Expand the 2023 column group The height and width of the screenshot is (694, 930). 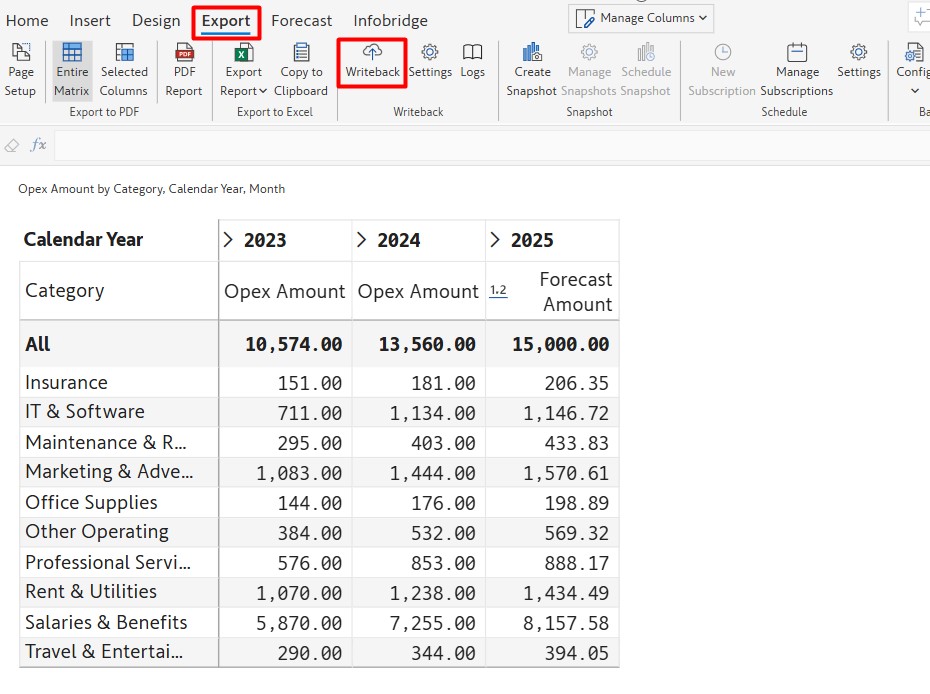228,240
